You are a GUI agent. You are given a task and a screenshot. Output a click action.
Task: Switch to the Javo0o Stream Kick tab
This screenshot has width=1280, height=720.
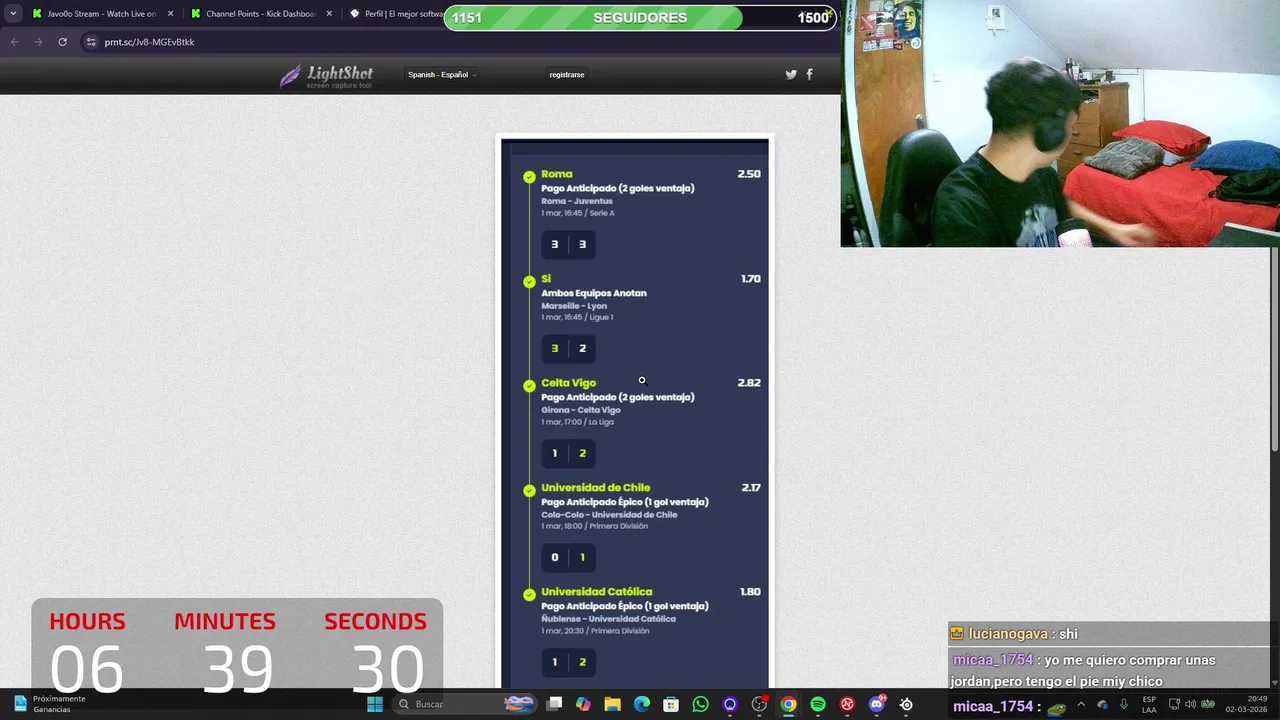coord(102,14)
